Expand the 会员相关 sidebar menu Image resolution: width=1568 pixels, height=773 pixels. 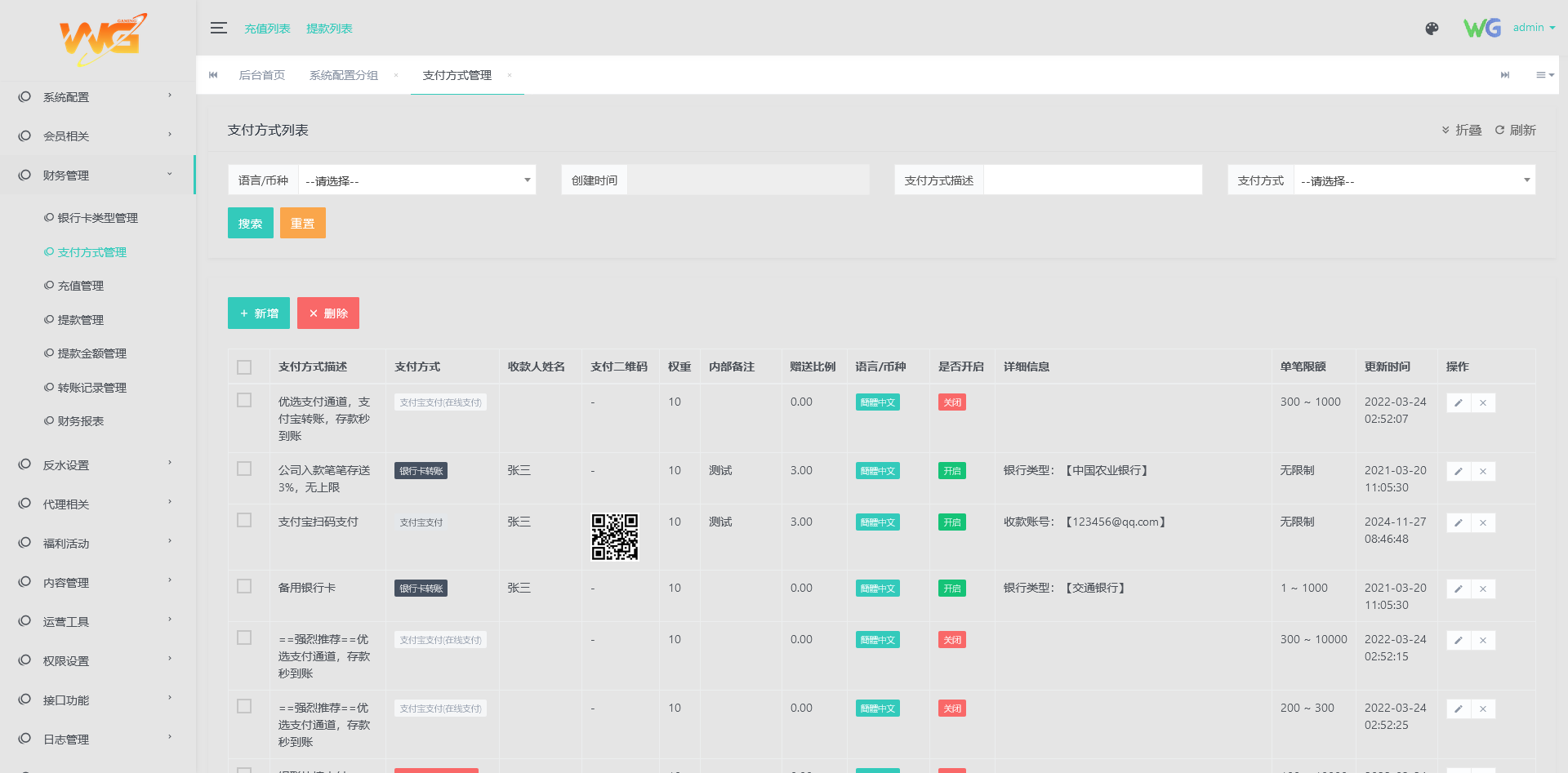97,136
